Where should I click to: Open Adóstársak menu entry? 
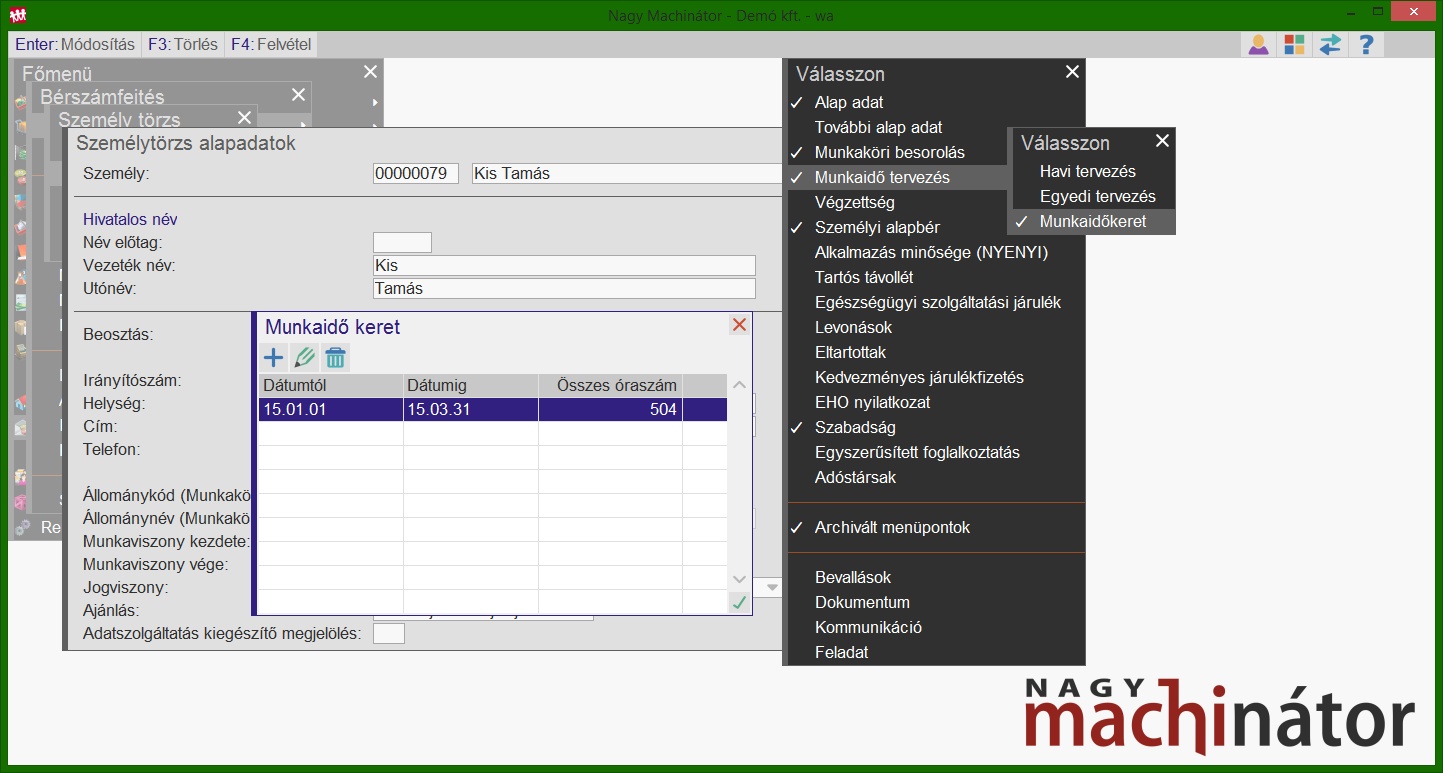point(935,477)
